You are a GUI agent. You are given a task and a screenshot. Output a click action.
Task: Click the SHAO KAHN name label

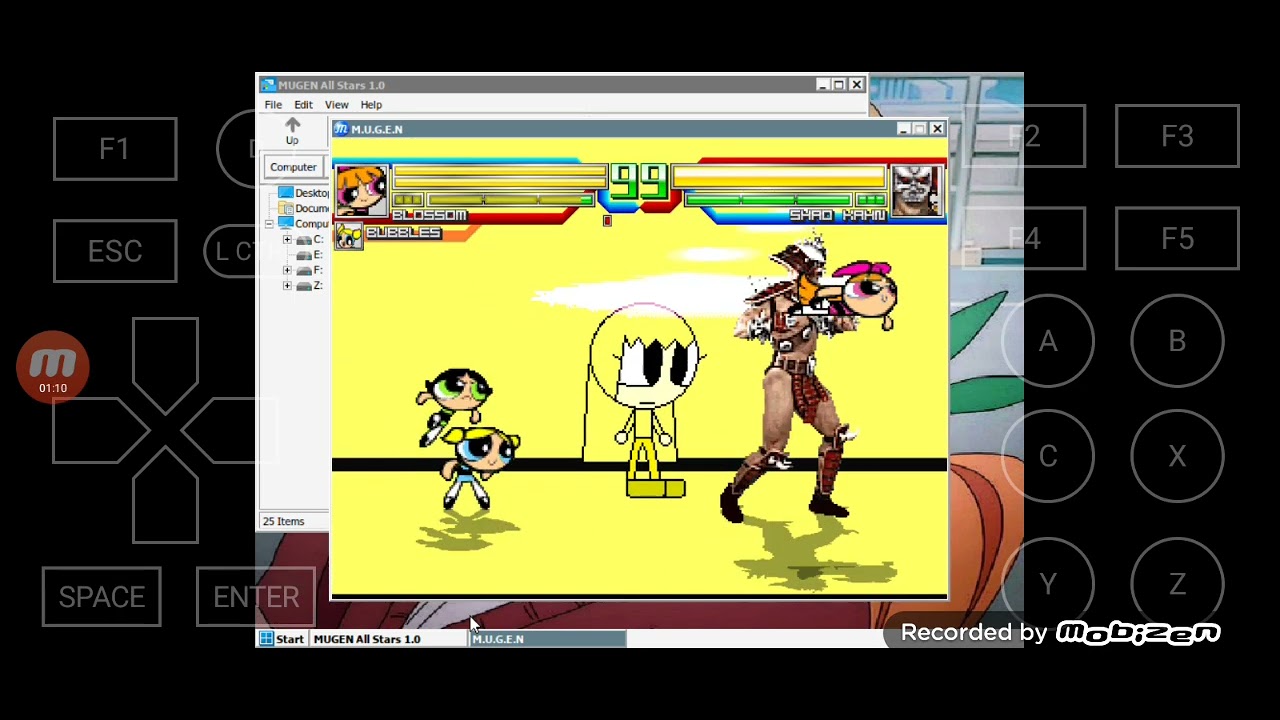pyautogui.click(x=838, y=215)
